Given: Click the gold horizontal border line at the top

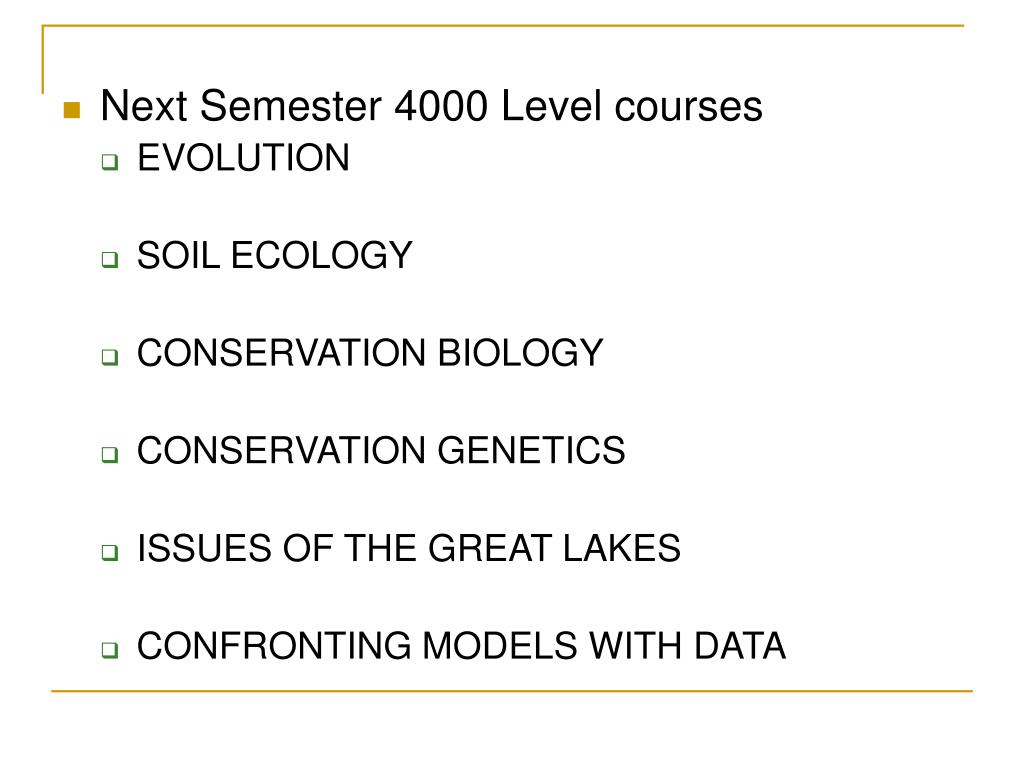Looking at the screenshot, I should point(503,25).
